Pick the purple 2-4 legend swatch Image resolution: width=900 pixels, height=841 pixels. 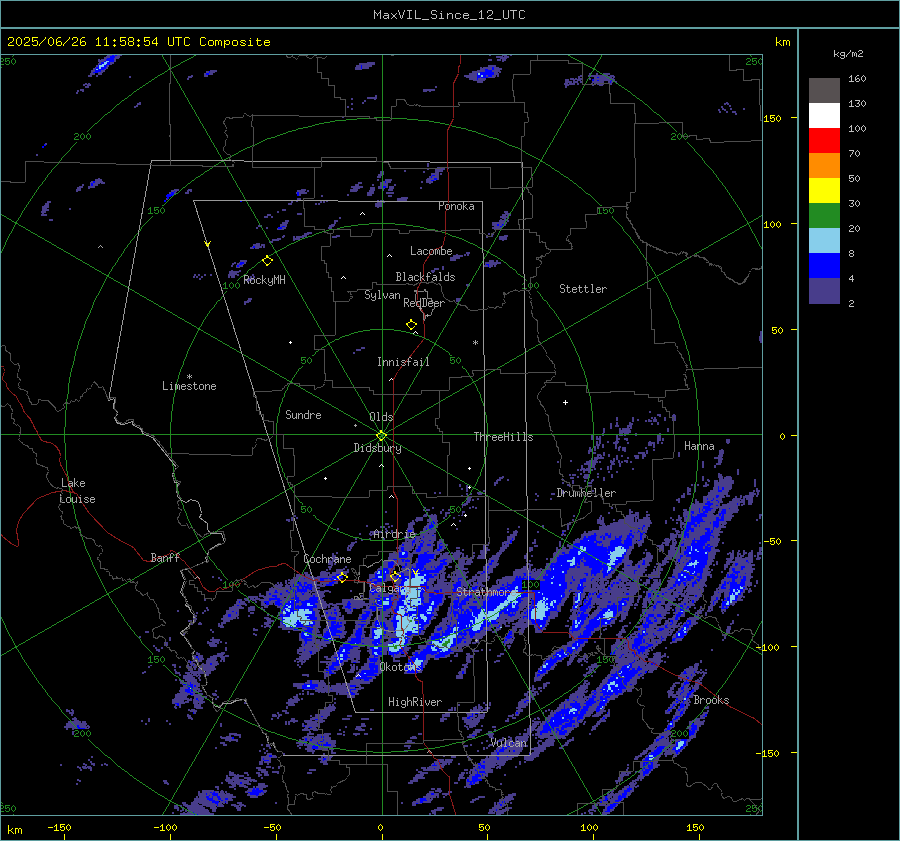824,290
